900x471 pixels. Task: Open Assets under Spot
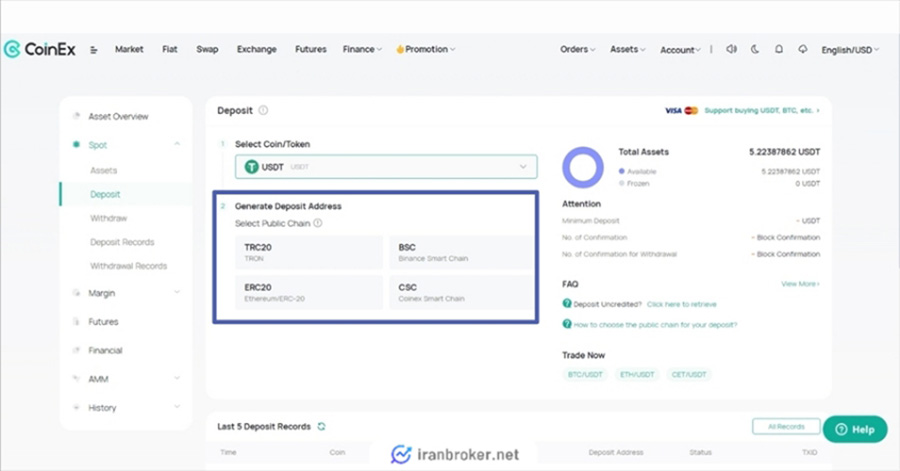(x=103, y=170)
